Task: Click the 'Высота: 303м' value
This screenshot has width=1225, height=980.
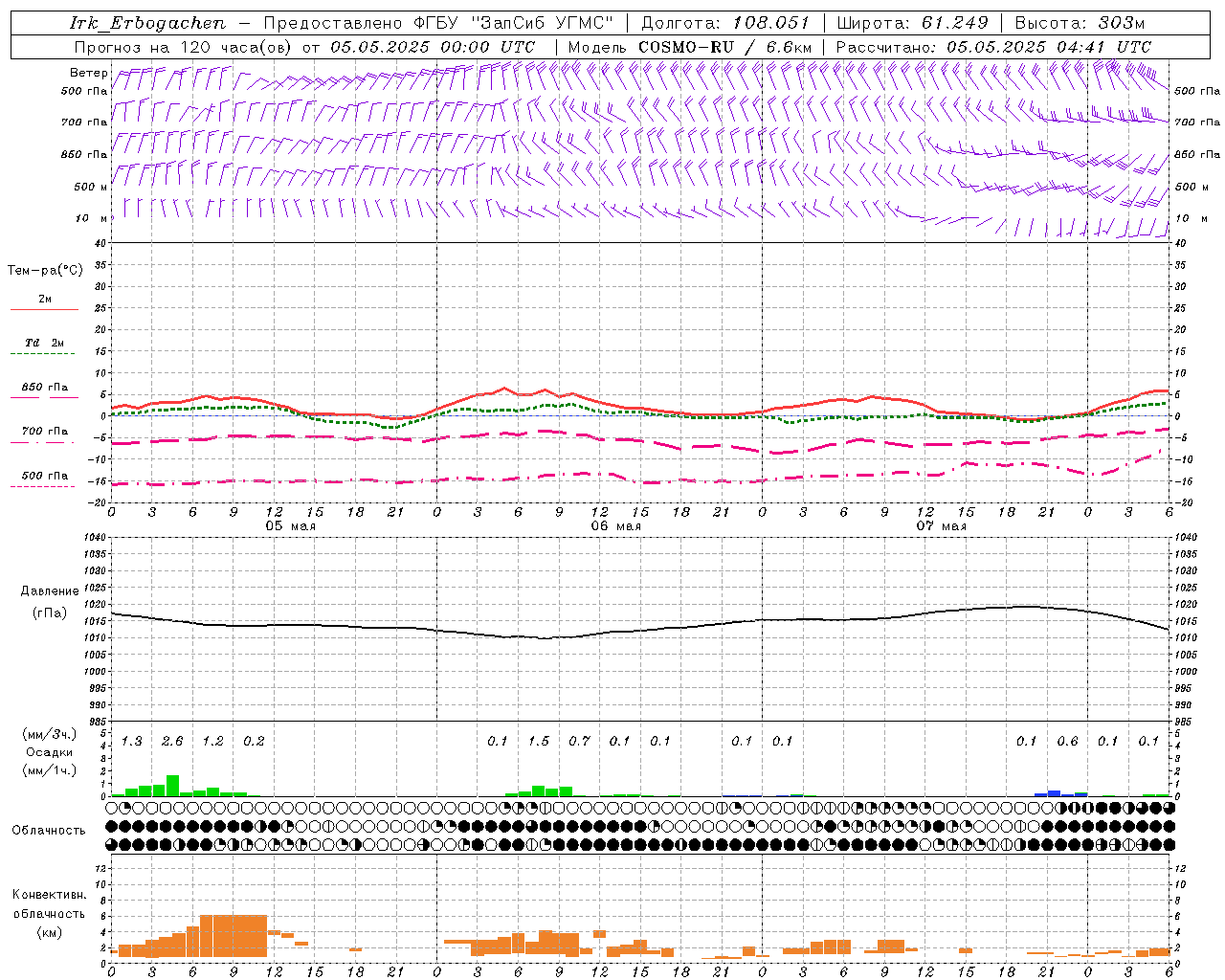Action: [x=1080, y=23]
